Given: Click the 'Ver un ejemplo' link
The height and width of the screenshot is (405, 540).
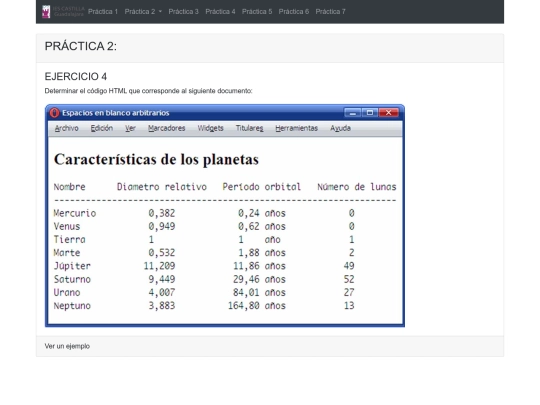Looking at the screenshot, I should pyautogui.click(x=67, y=346).
